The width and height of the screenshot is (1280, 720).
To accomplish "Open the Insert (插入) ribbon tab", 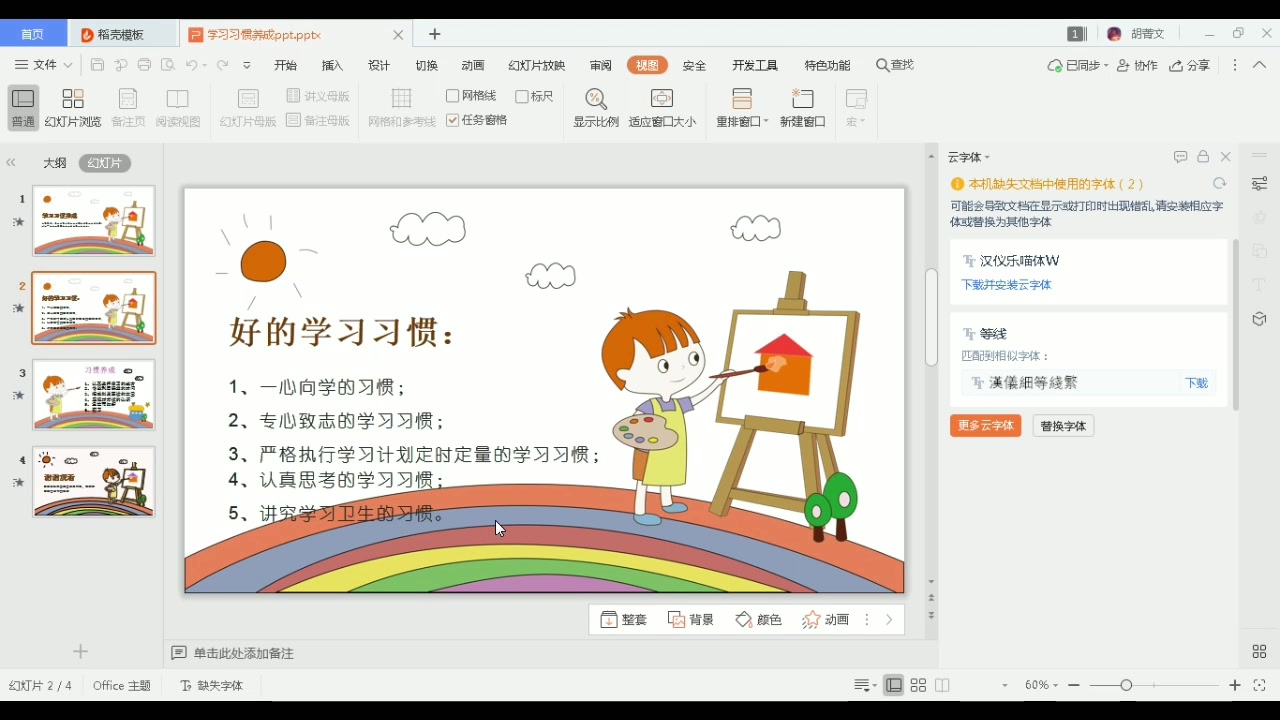I will [332, 65].
